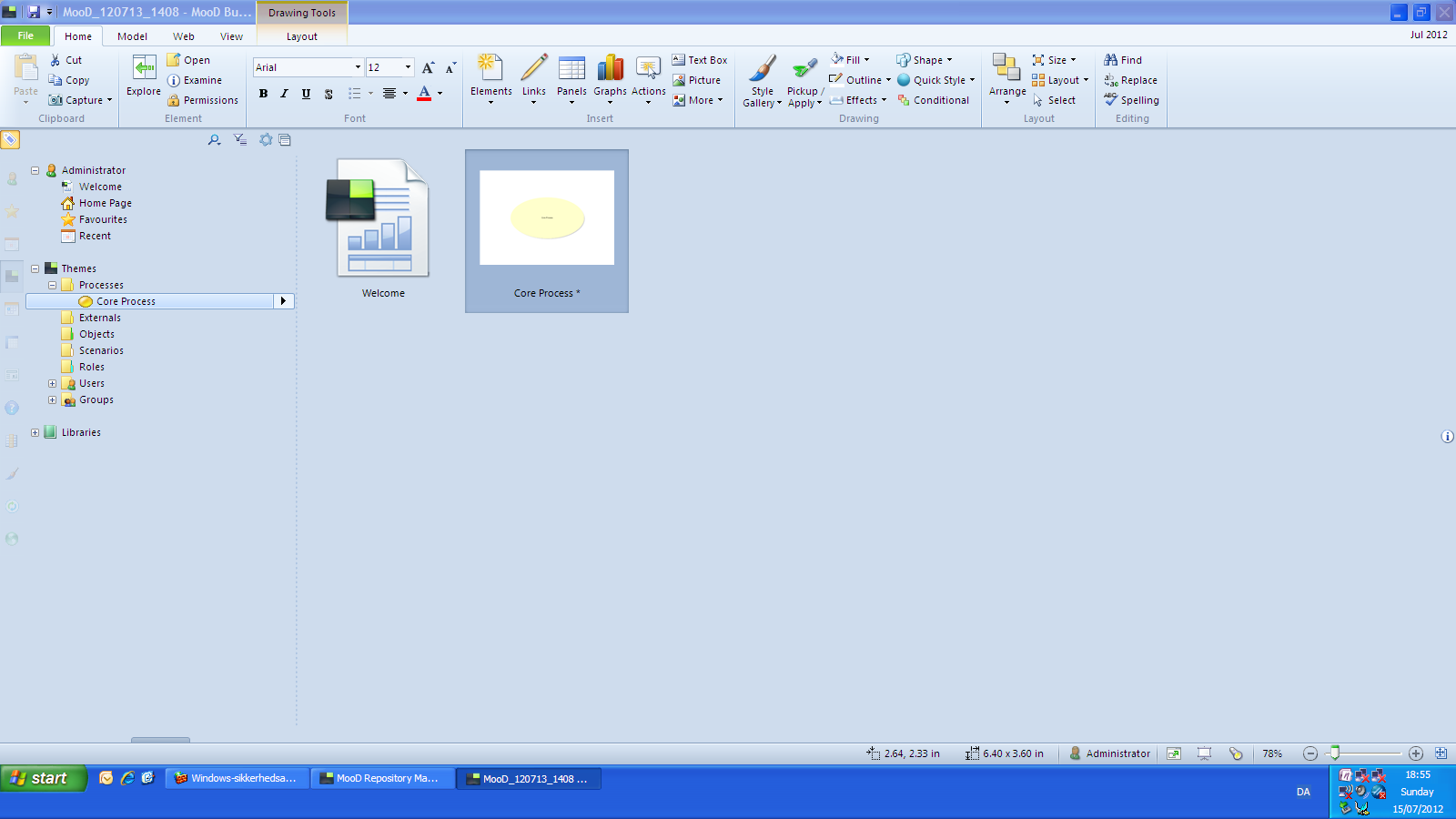The width and height of the screenshot is (1456, 819).
Task: Click the Permissions button
Action: click(x=203, y=100)
